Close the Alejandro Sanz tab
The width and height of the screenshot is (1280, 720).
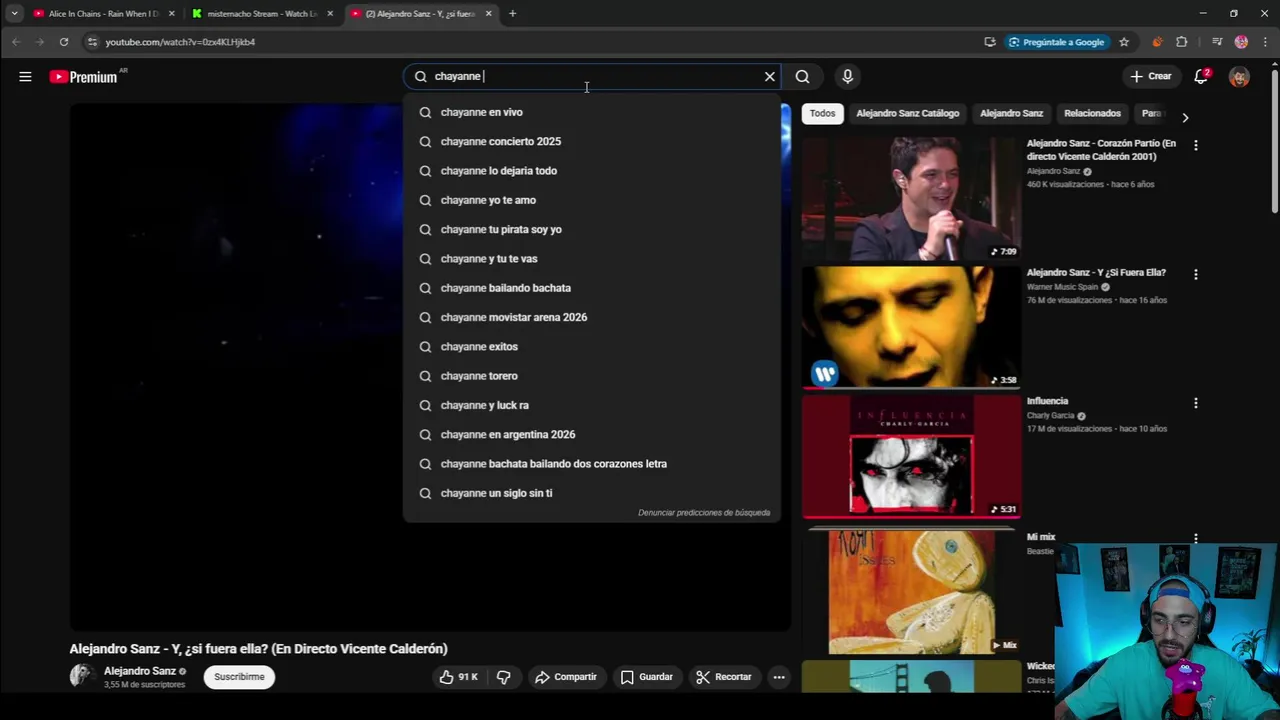(x=488, y=14)
